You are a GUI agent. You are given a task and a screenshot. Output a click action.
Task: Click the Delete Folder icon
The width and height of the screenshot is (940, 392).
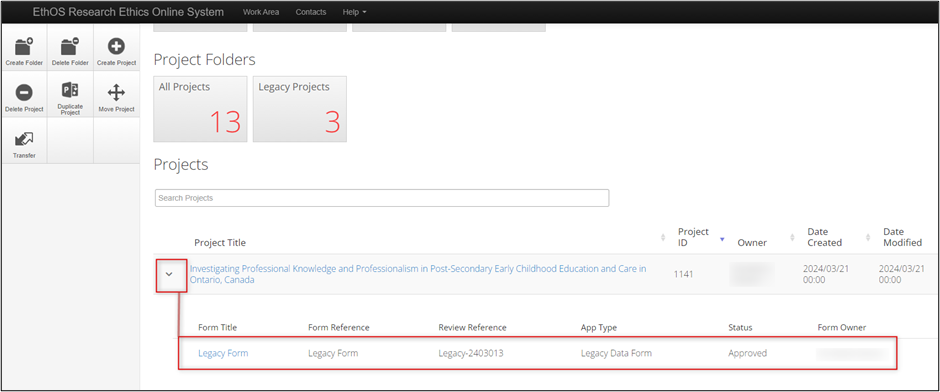coord(70,47)
